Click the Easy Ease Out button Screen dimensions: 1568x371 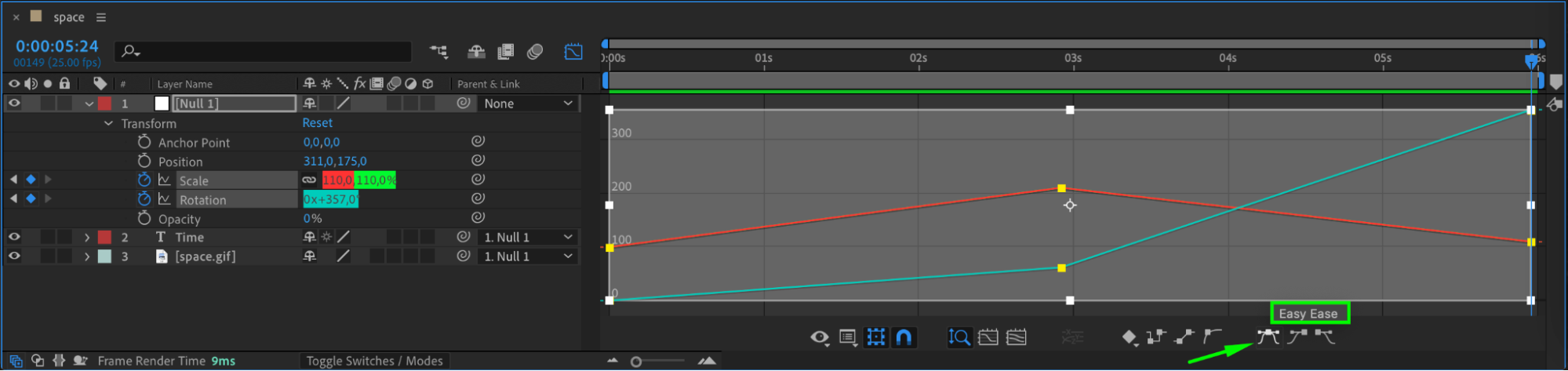(x=1325, y=337)
